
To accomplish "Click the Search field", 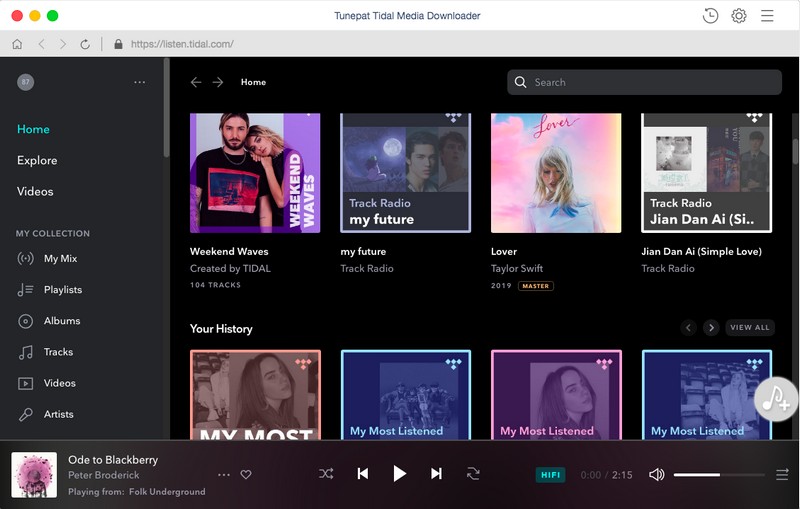I will [644, 82].
